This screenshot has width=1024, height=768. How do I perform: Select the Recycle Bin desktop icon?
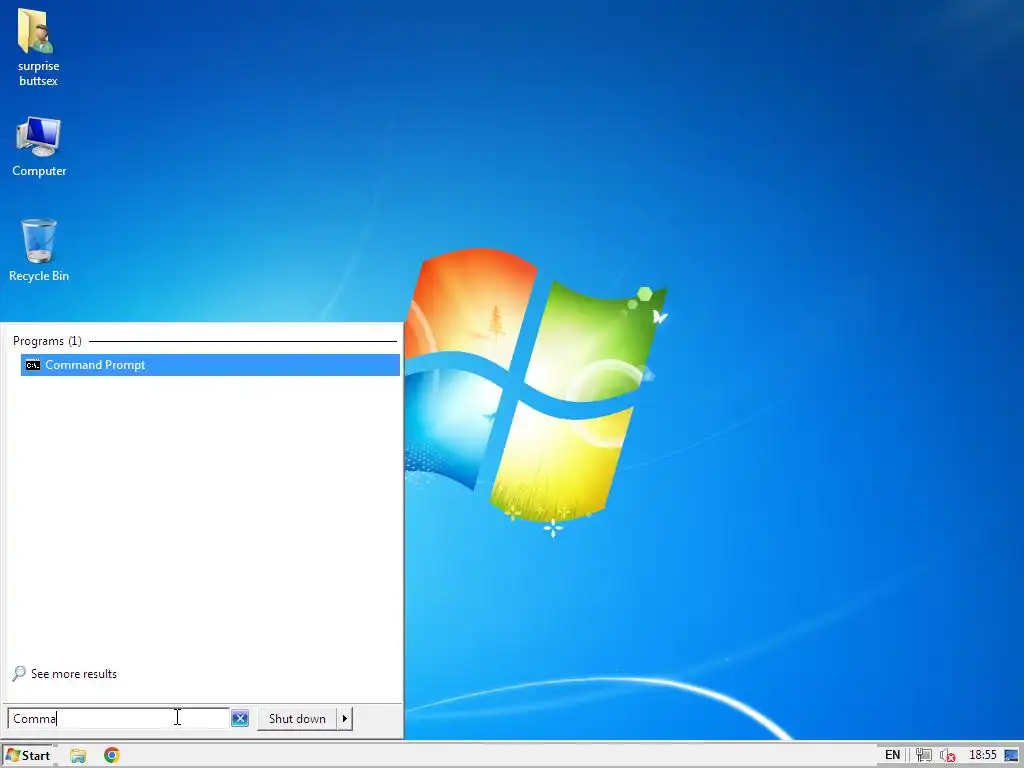(39, 250)
